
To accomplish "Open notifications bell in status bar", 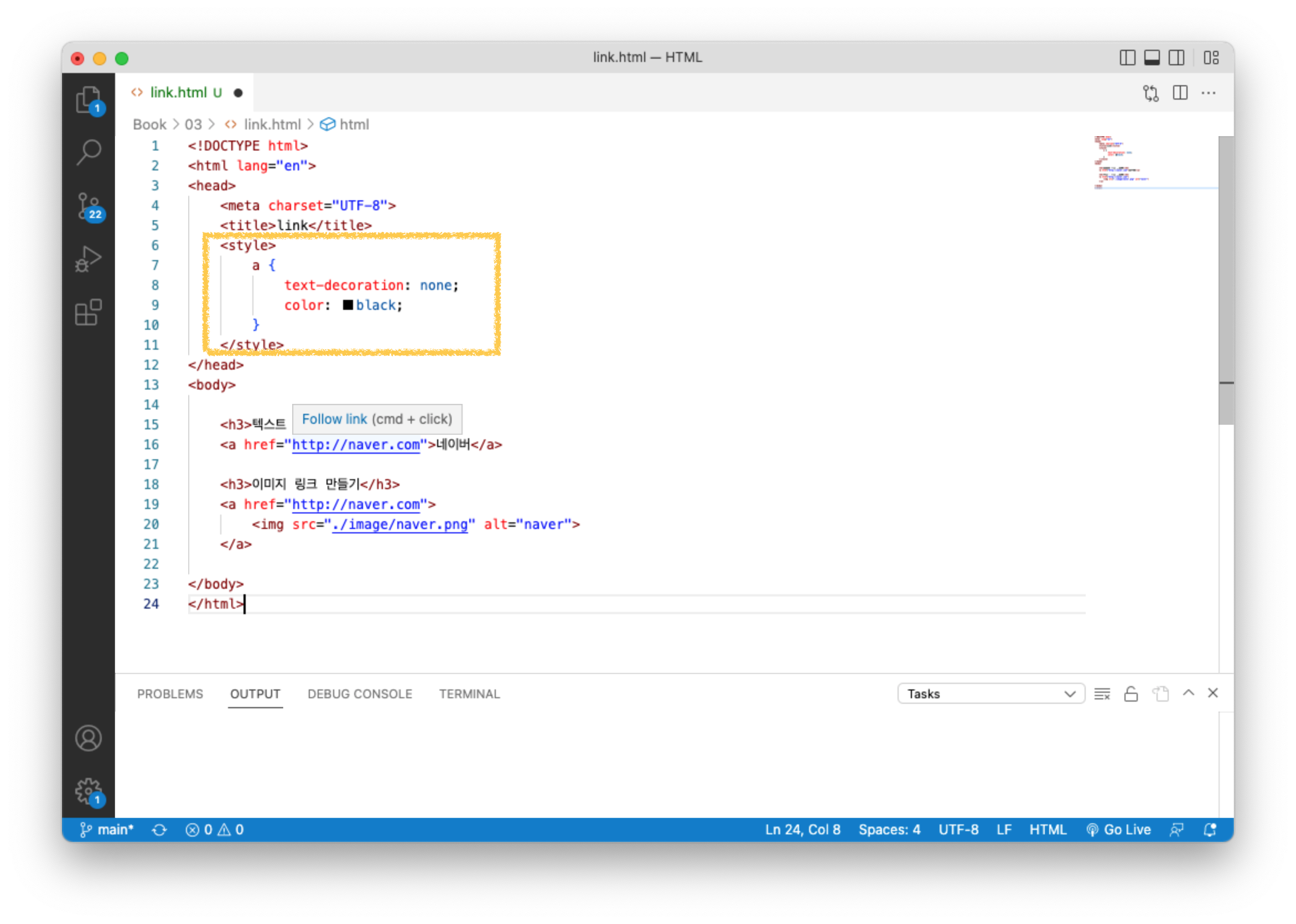I will (x=1210, y=830).
